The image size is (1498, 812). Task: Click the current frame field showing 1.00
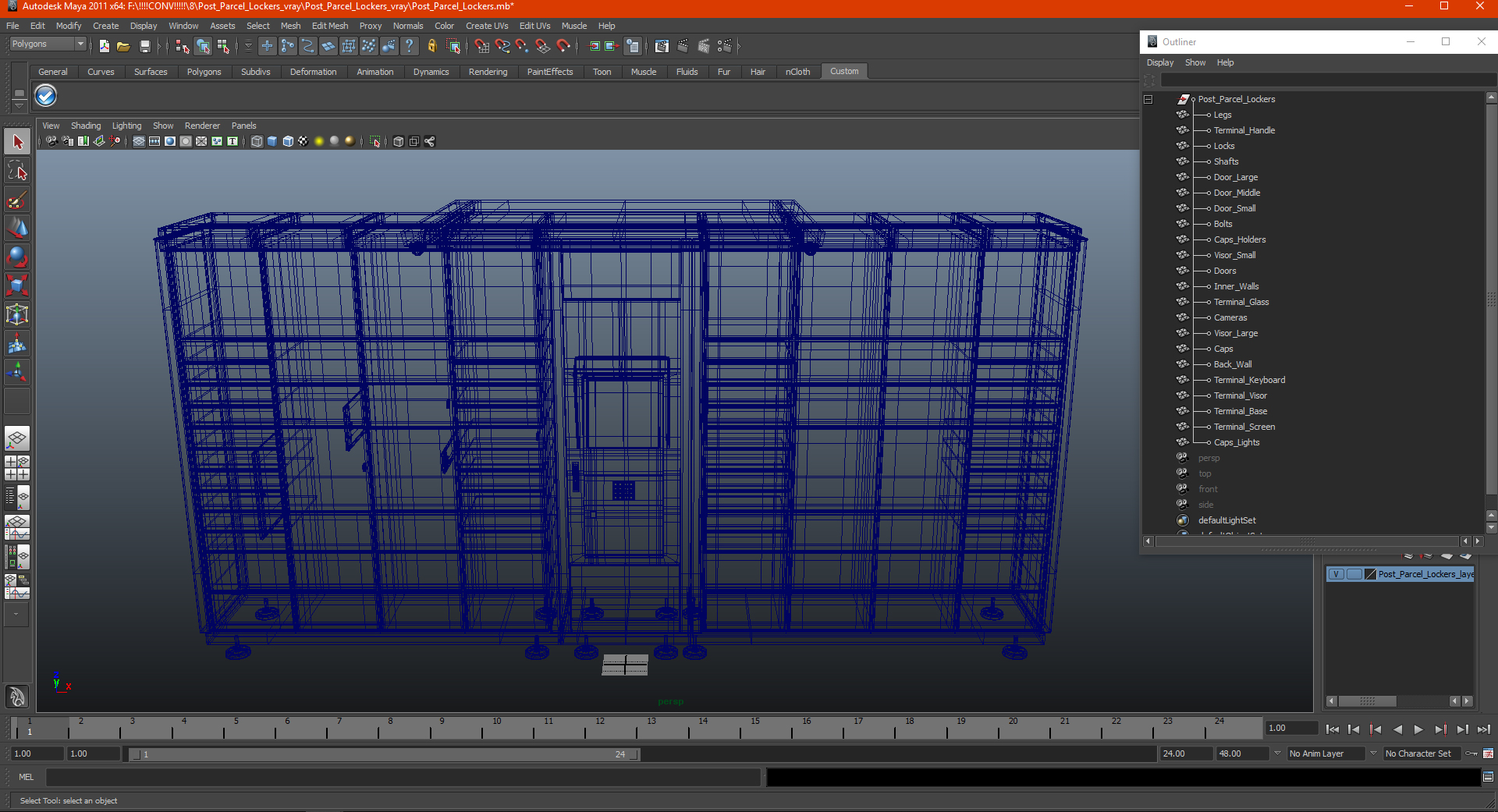1291,728
